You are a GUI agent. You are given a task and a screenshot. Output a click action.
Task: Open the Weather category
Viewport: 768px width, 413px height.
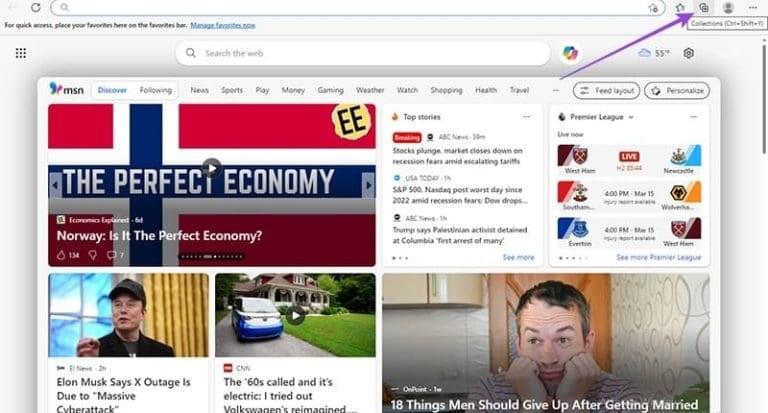click(370, 90)
